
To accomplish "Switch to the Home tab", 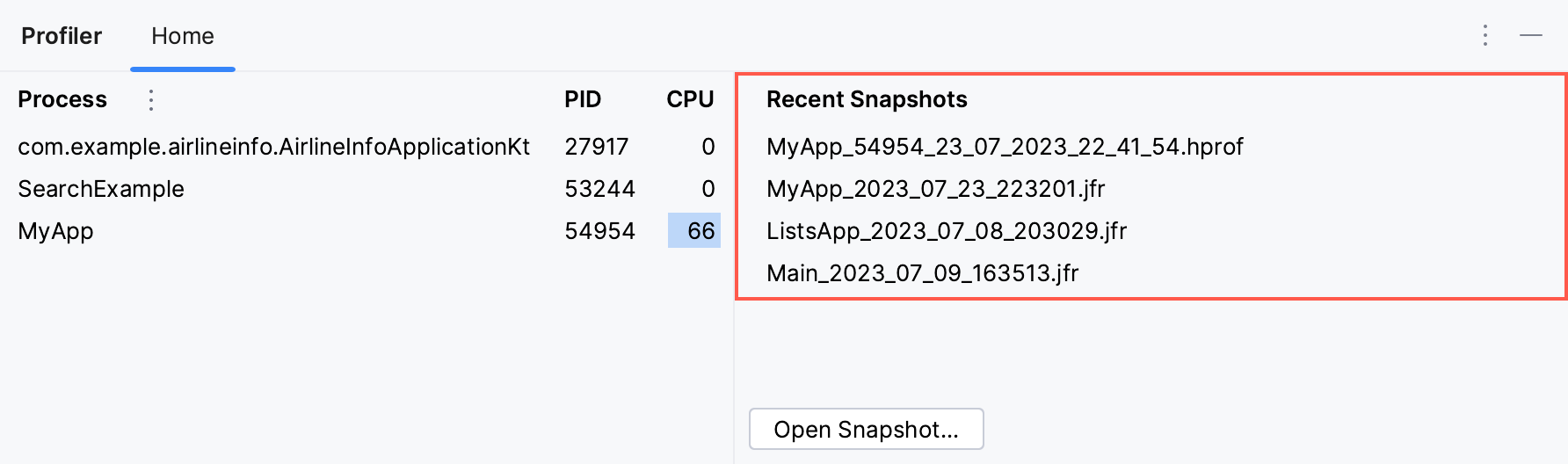I will click(183, 36).
